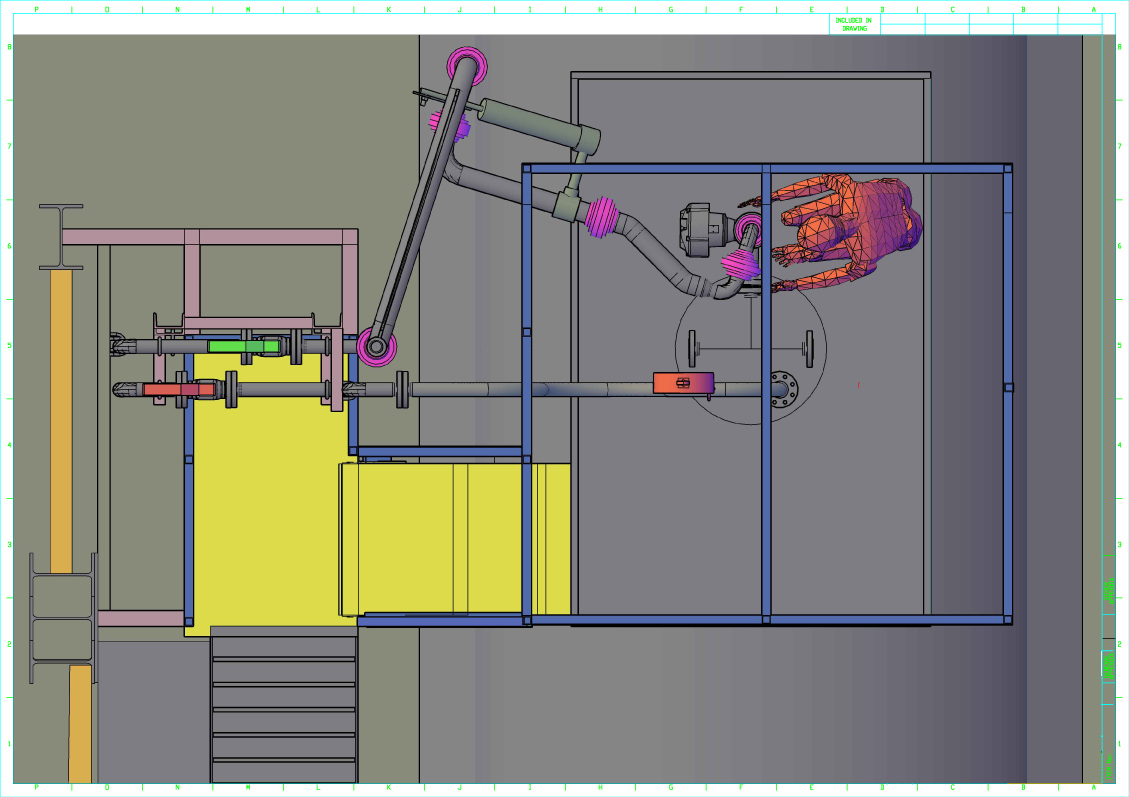Click the 'INCLUDED IN DRAWING' title block cell
The height and width of the screenshot is (797, 1129).
(x=853, y=24)
